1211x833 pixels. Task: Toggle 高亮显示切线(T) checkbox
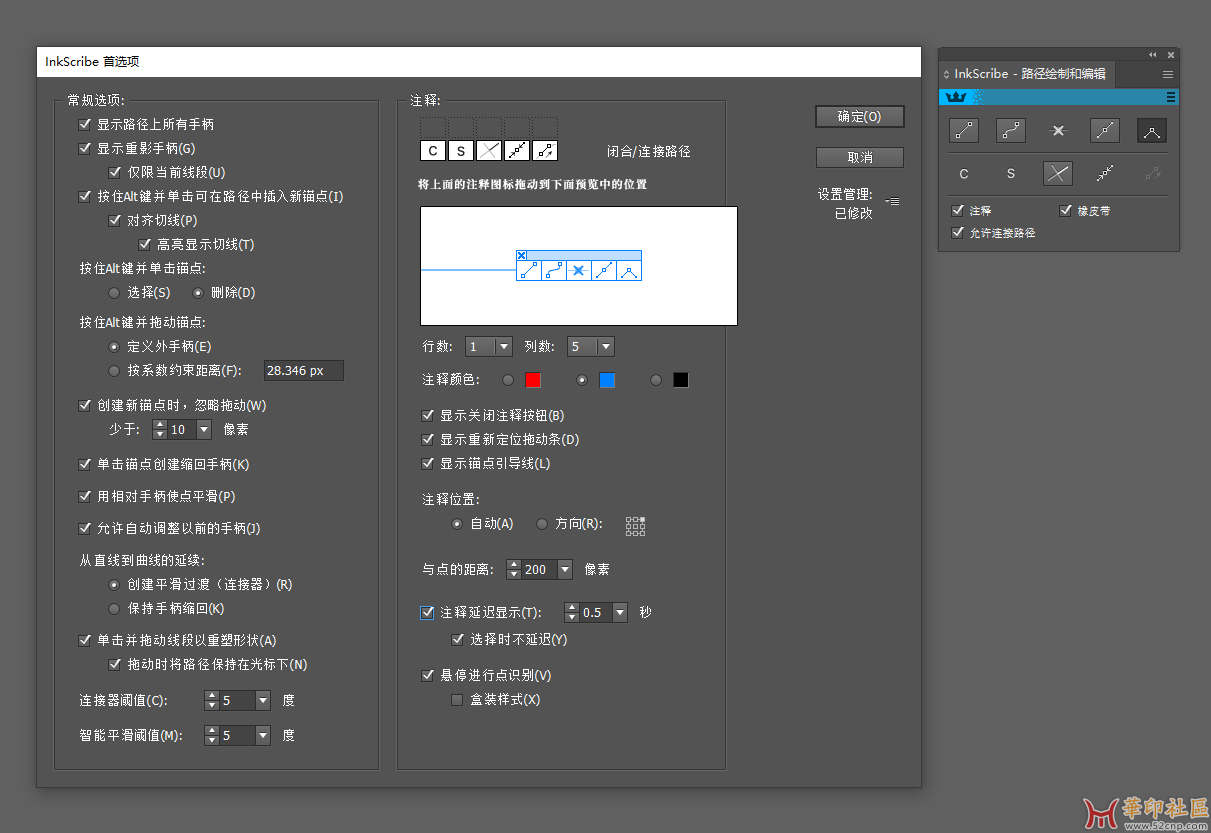click(145, 244)
